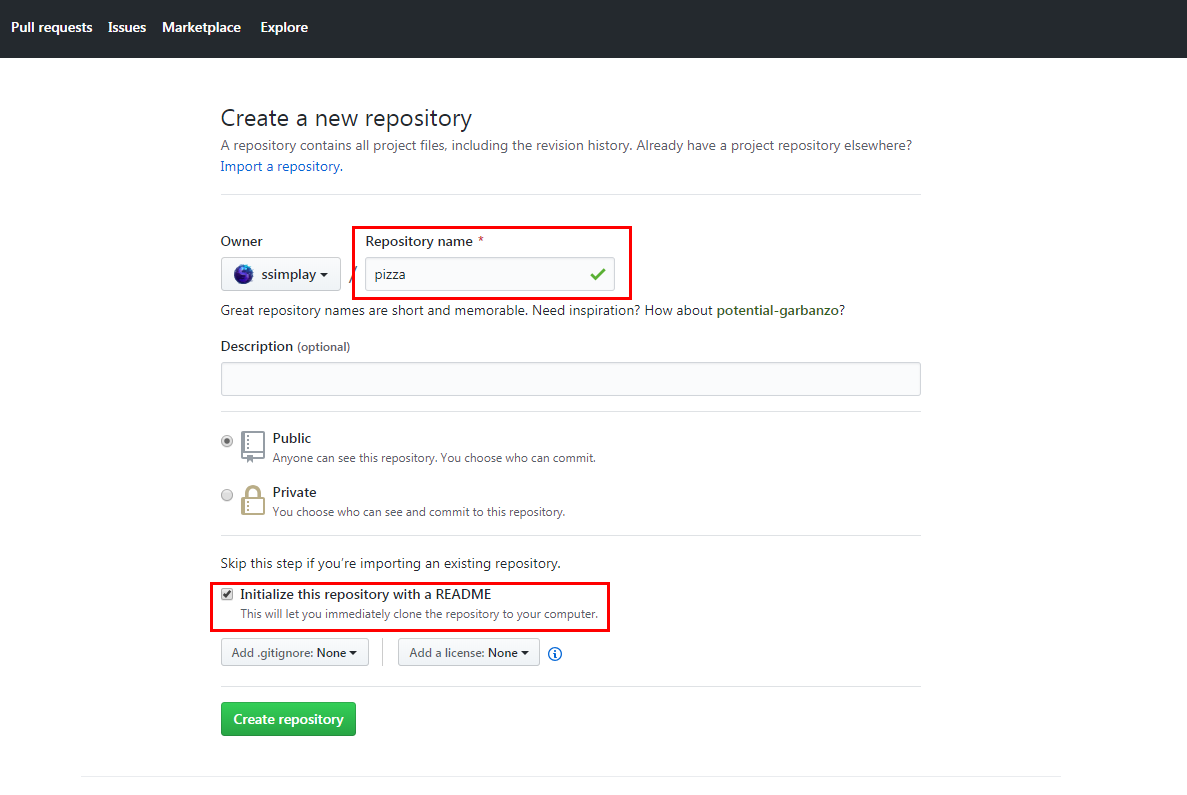Use the suggested name potential-garbanzo
The height and width of the screenshot is (795, 1187).
click(x=777, y=310)
